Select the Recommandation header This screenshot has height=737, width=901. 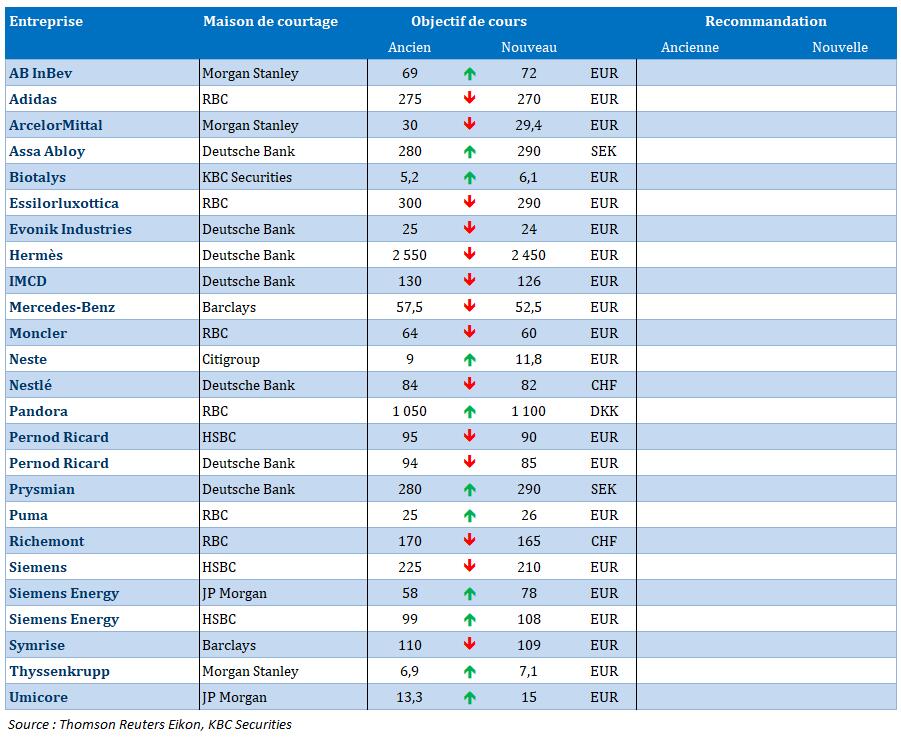click(766, 21)
